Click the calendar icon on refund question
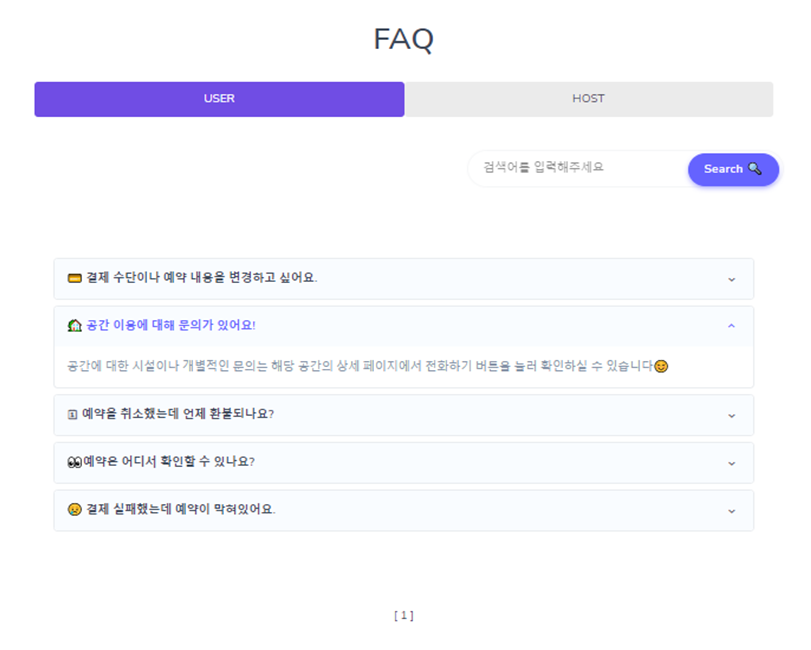This screenshot has width=811, height=650. pyautogui.click(x=72, y=415)
